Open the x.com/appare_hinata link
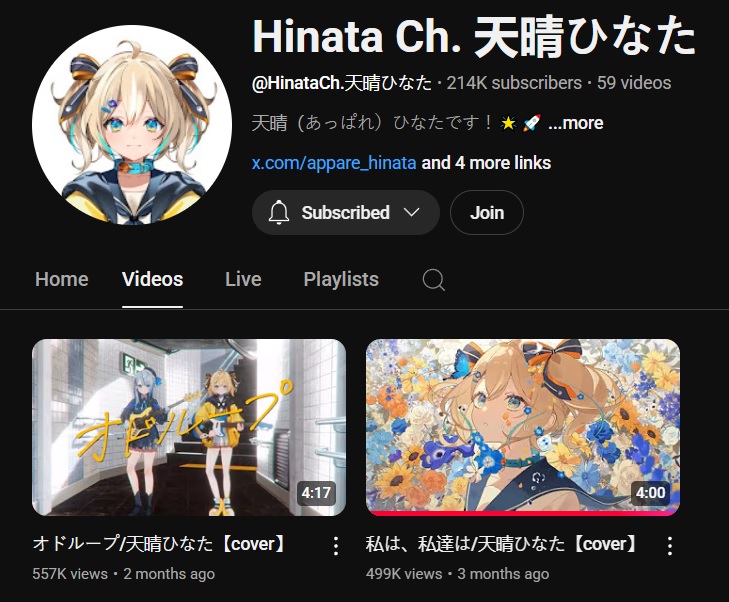This screenshot has height=602, width=729. coord(334,163)
